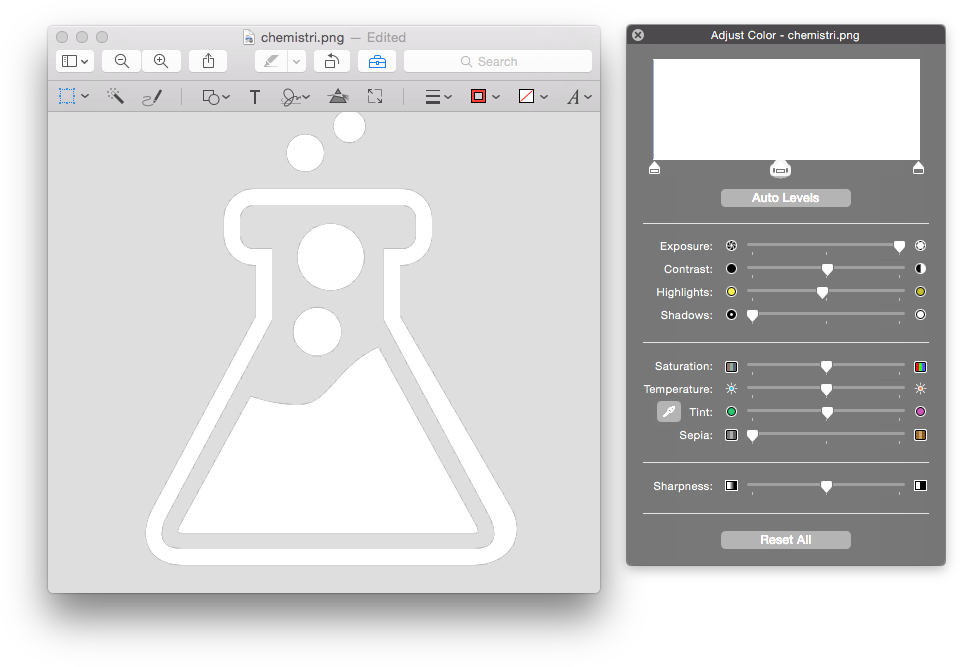This screenshot has height=667, width=960.
Task: Click the white point levels handle
Action: [x=918, y=168]
